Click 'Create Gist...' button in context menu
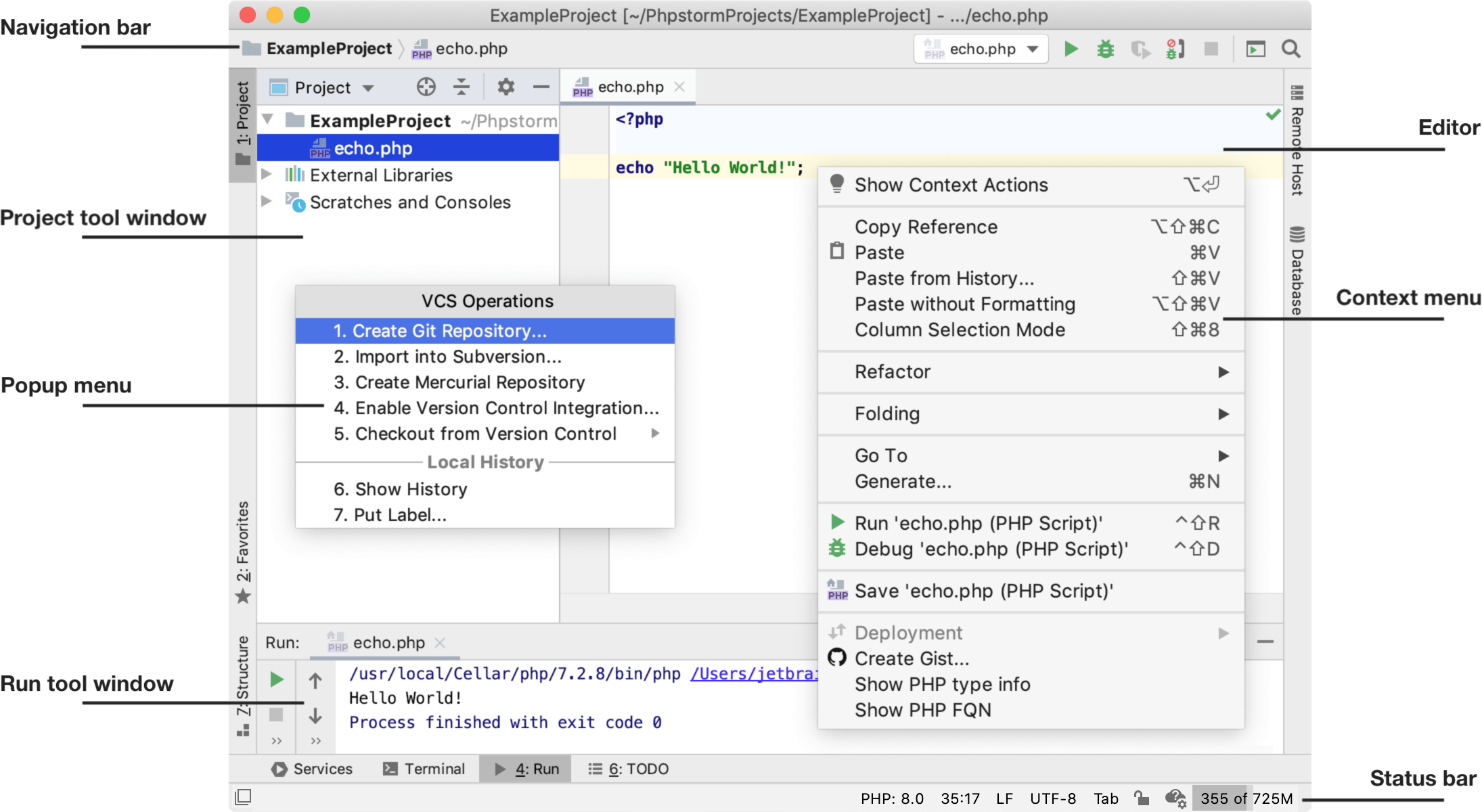 tap(910, 656)
